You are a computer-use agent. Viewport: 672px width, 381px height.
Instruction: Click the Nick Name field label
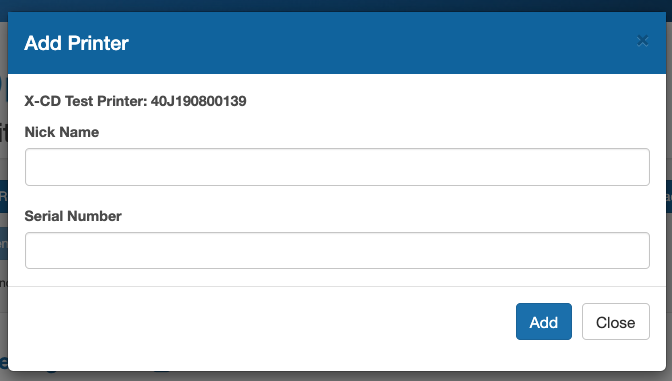tap(62, 132)
